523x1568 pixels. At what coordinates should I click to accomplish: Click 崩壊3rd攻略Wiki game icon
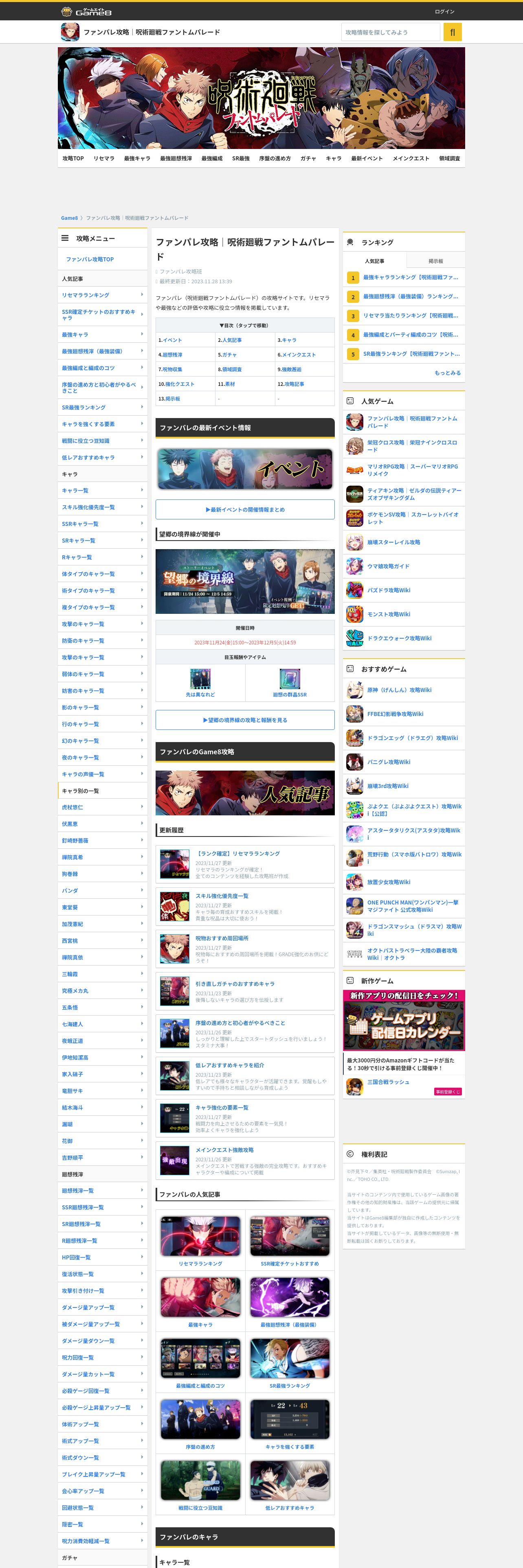click(x=354, y=786)
